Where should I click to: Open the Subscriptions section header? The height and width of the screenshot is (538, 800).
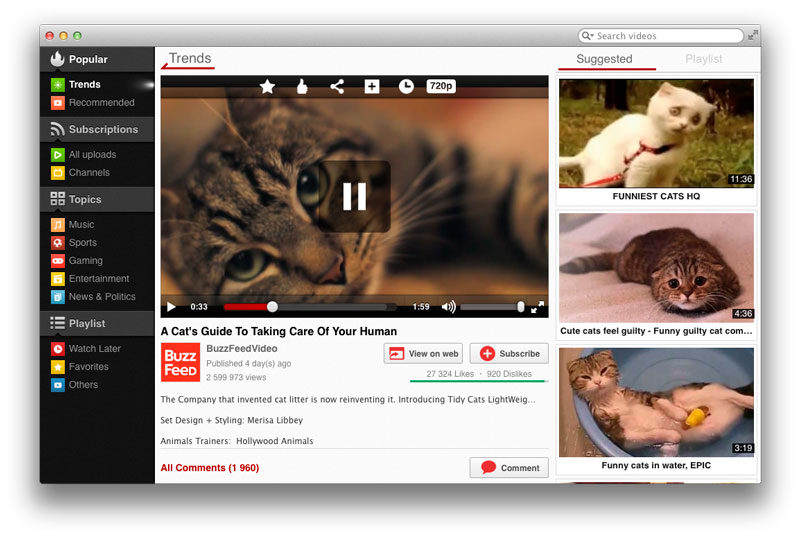click(97, 129)
